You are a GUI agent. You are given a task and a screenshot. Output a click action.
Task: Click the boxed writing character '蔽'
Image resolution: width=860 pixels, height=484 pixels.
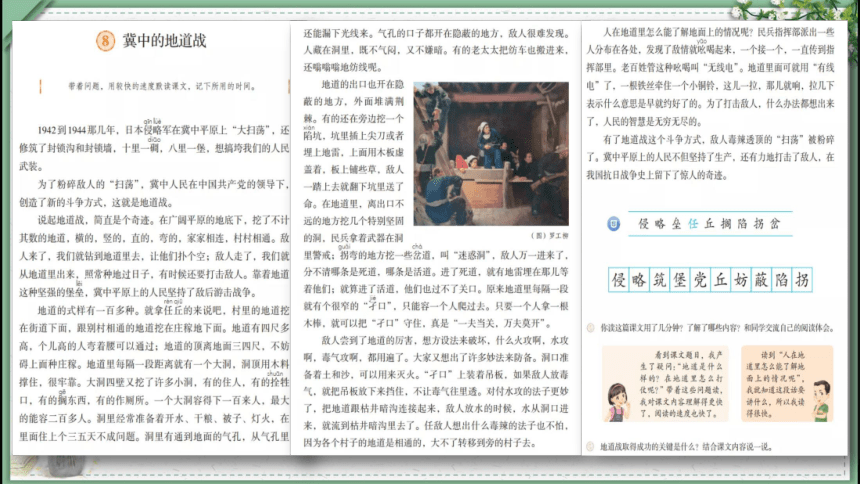pyautogui.click(x=761, y=280)
